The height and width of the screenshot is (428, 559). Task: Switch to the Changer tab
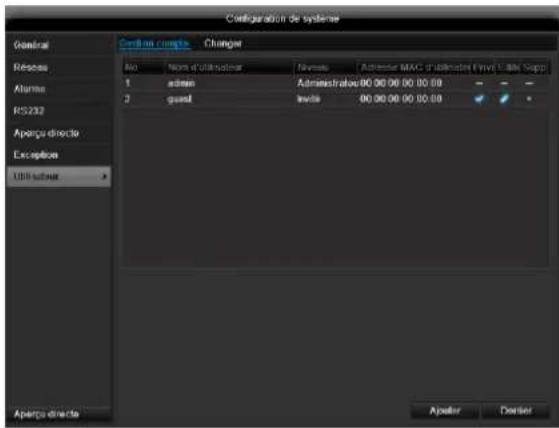[223, 43]
